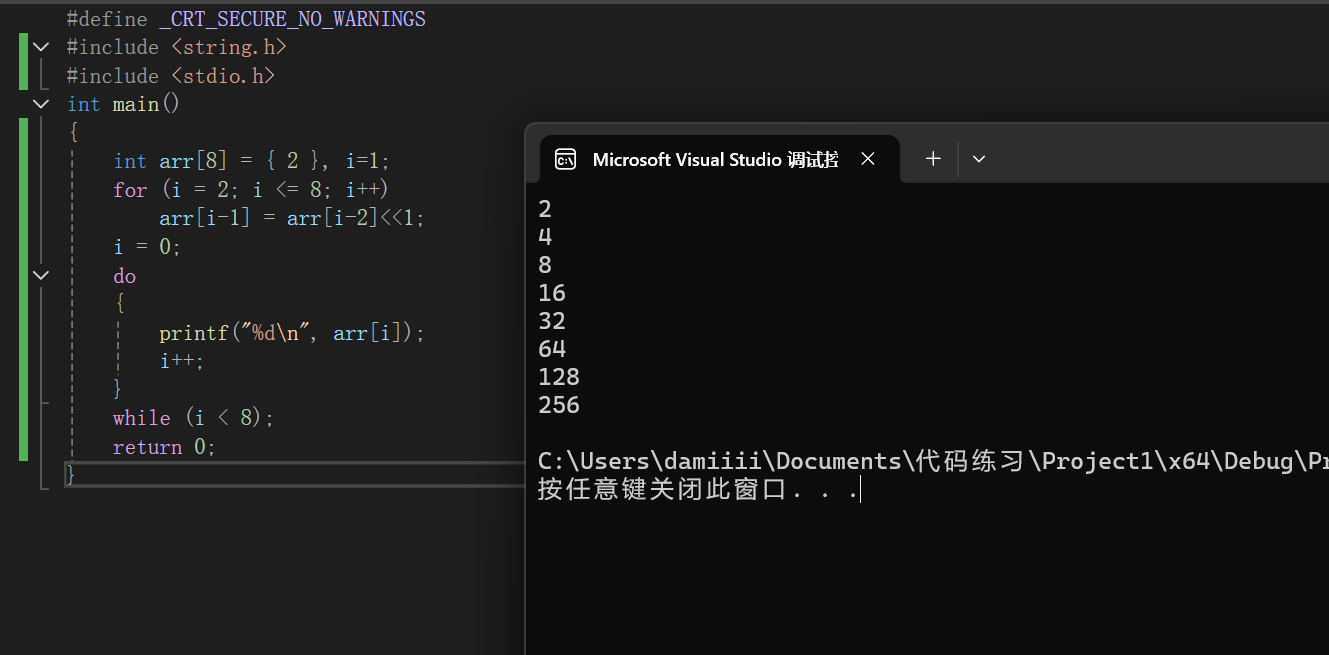The width and height of the screenshot is (1329, 655).
Task: Click the do keyword in the code
Action: coord(125,276)
